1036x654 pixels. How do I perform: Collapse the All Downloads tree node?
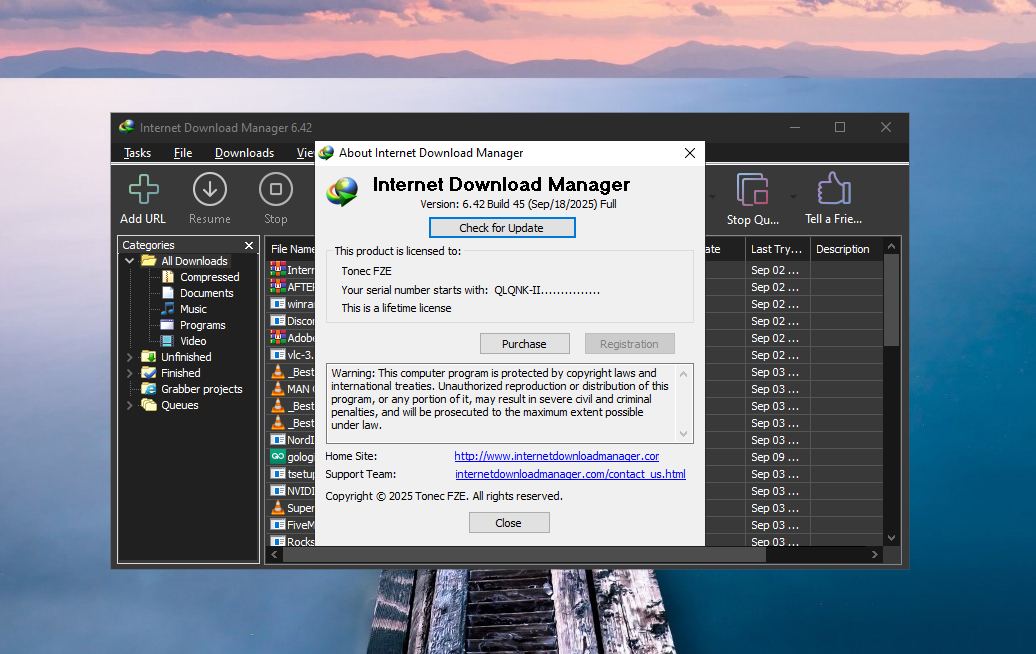click(x=130, y=261)
